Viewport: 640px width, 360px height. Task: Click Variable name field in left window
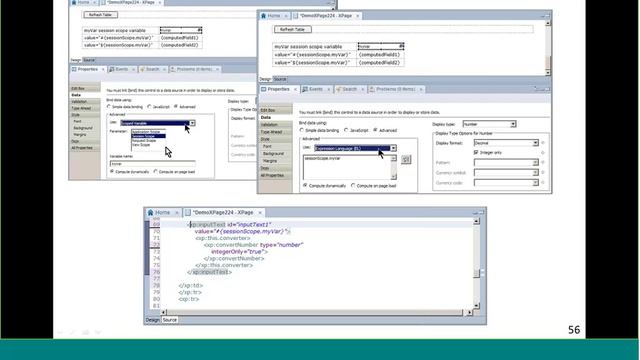point(152,164)
